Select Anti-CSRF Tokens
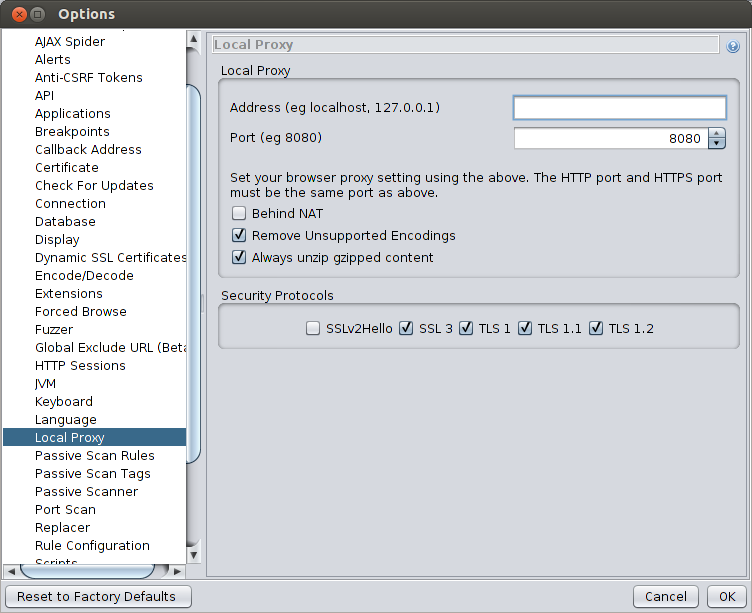 coord(89,78)
